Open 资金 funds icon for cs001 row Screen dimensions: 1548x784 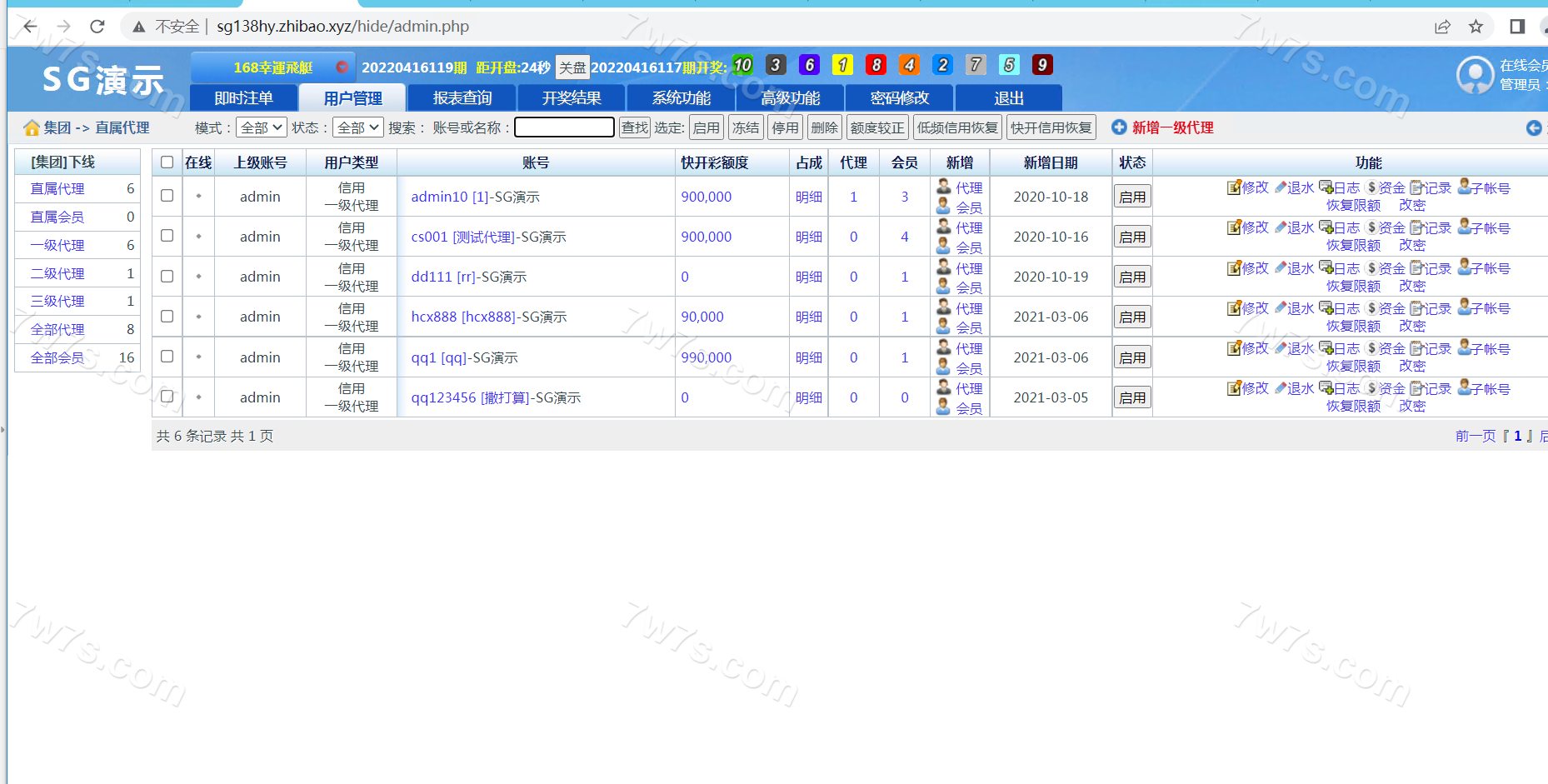click(1372, 227)
